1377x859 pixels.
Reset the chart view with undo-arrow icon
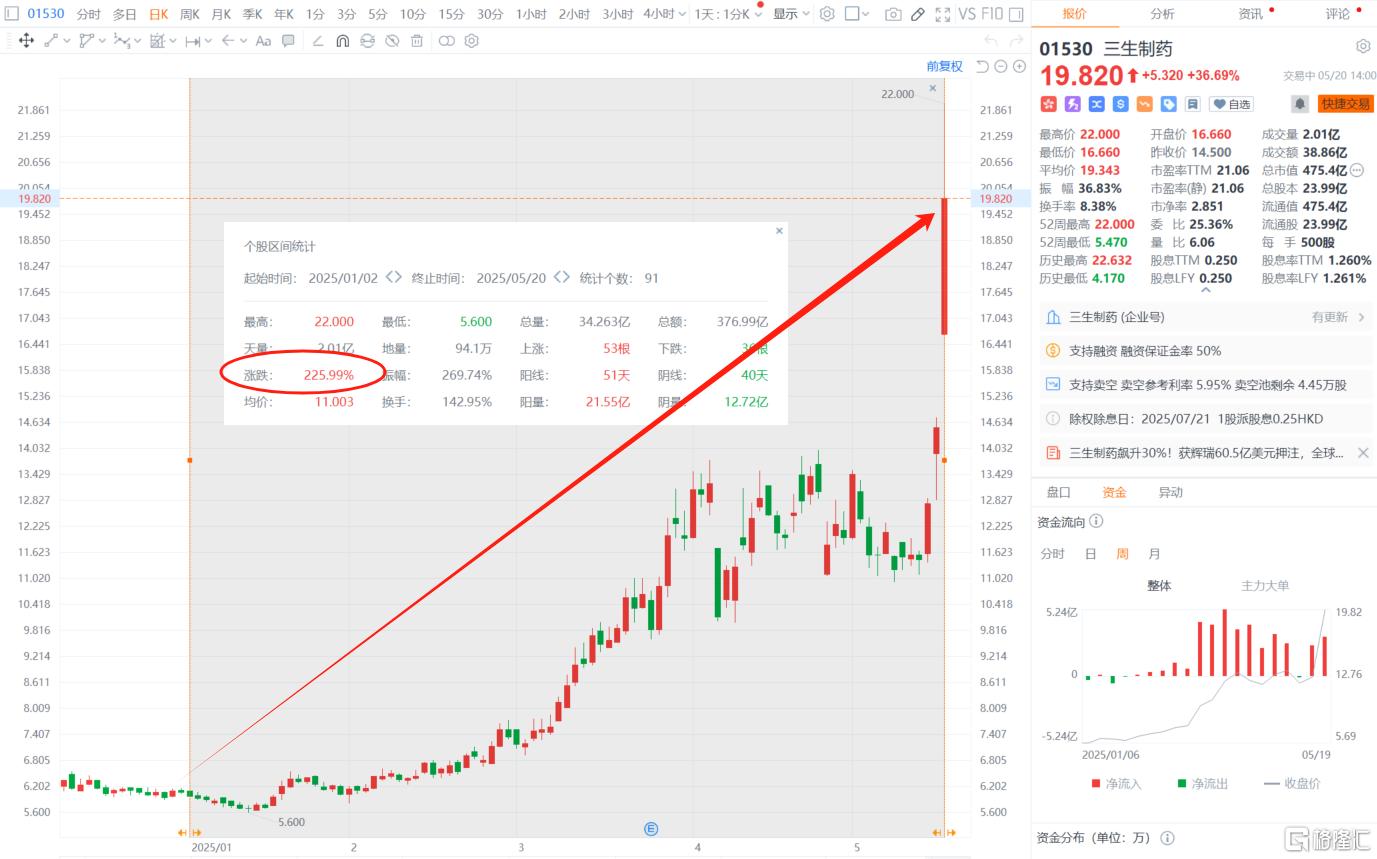(983, 66)
